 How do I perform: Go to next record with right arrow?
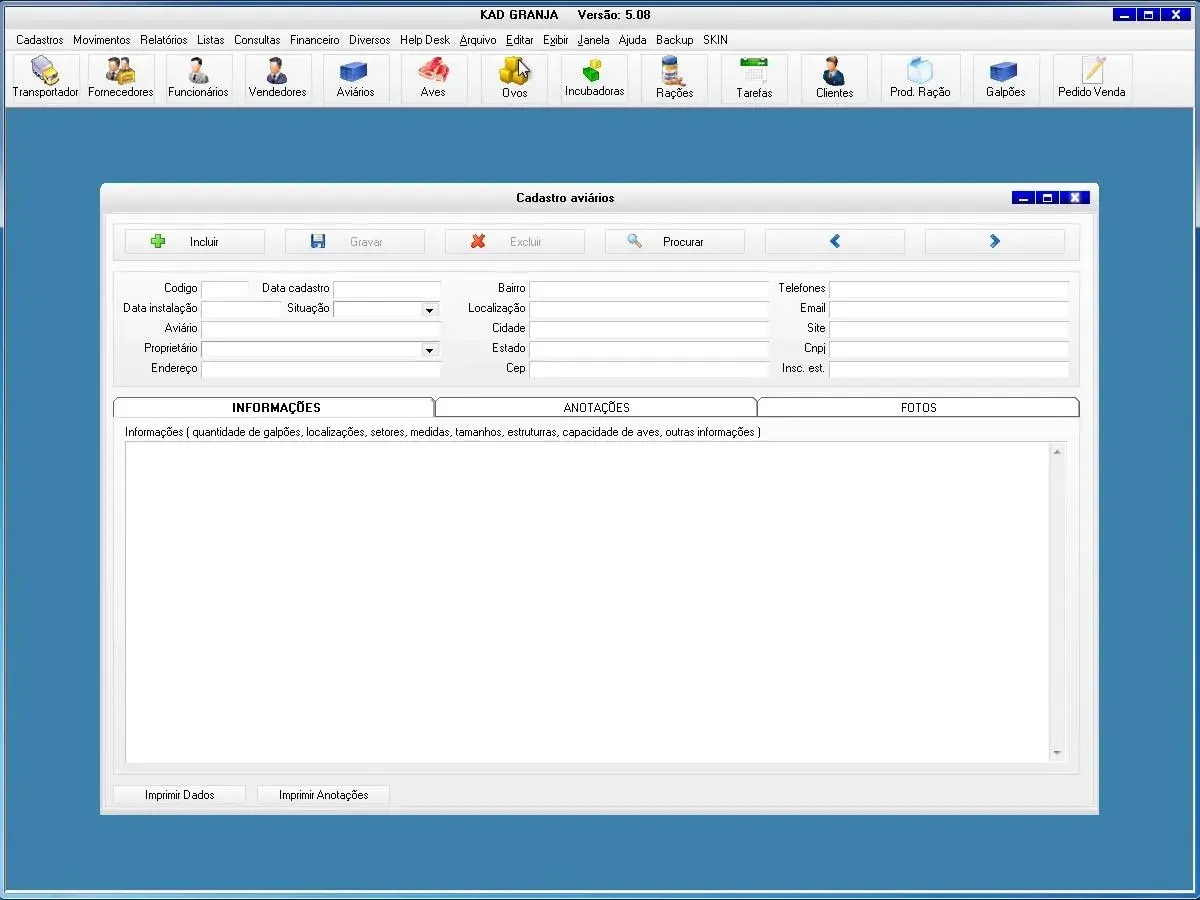994,242
